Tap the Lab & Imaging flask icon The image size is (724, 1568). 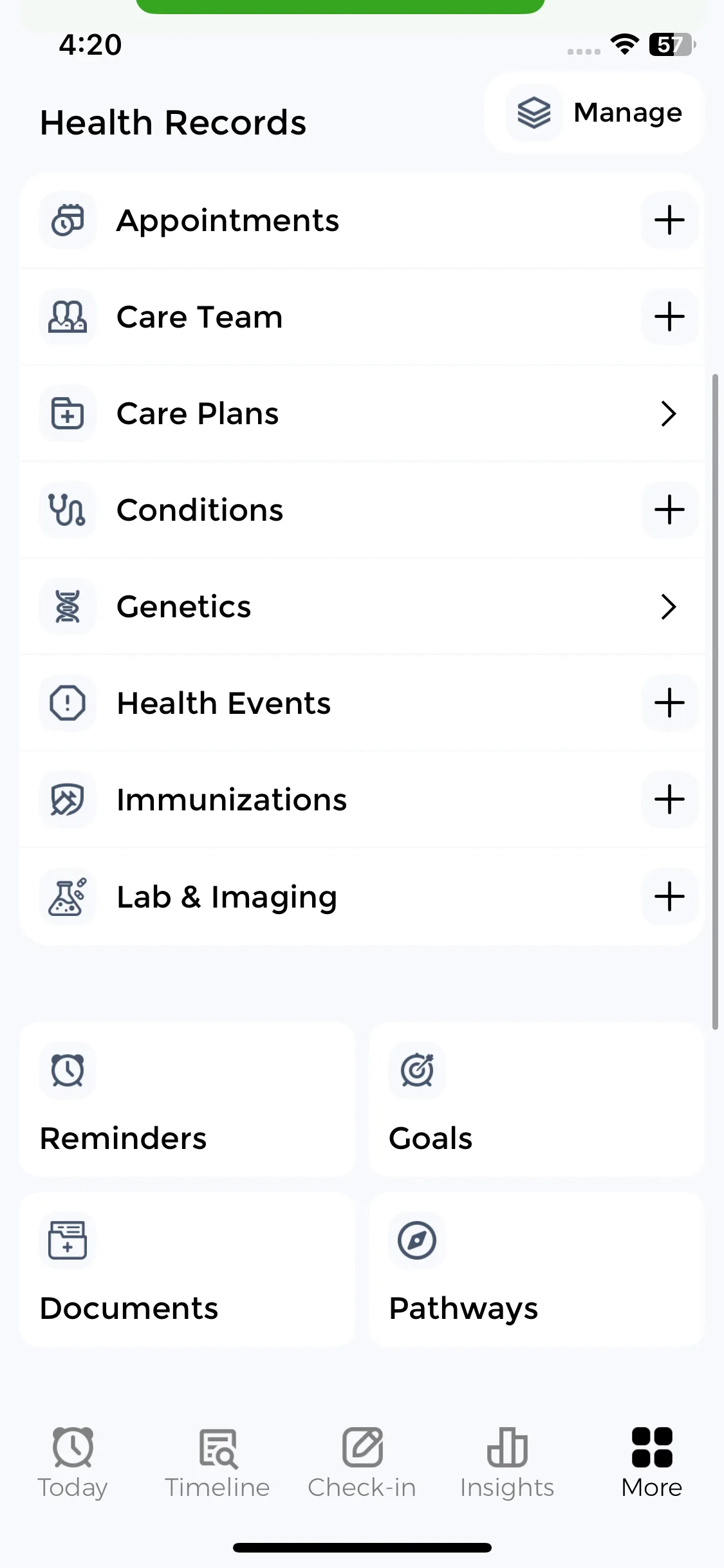click(68, 897)
